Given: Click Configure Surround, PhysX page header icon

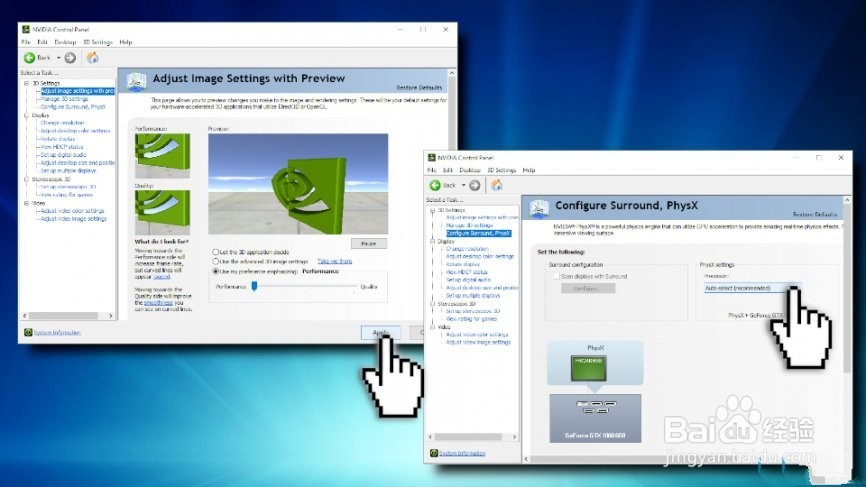Looking at the screenshot, I should point(539,208).
